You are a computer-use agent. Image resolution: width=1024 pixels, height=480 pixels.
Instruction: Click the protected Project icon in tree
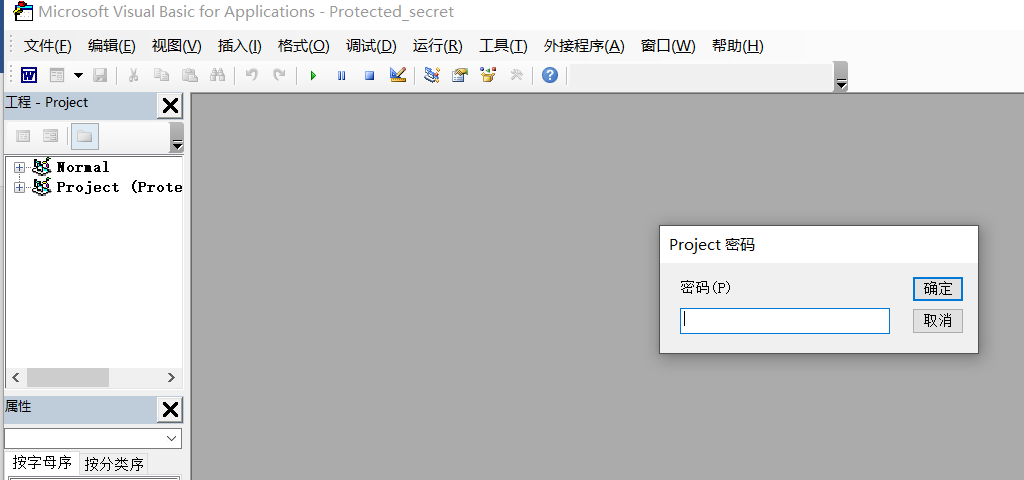(41, 187)
